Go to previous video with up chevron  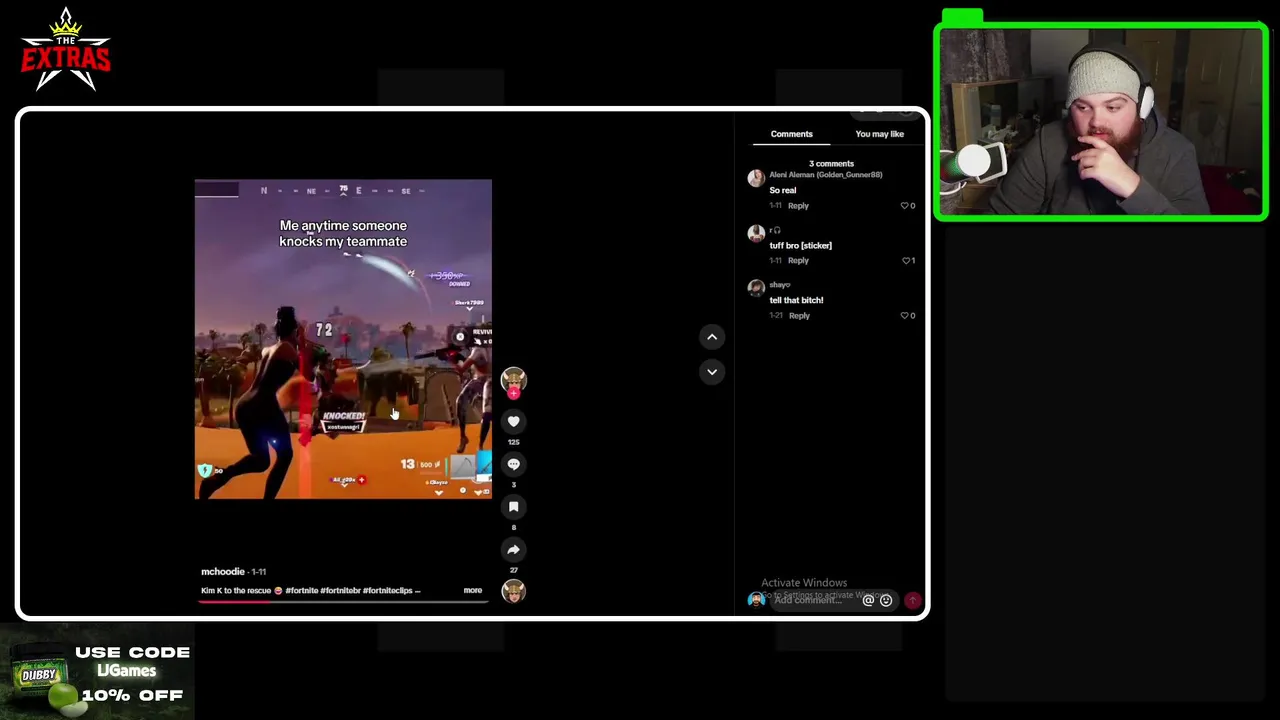point(712,337)
